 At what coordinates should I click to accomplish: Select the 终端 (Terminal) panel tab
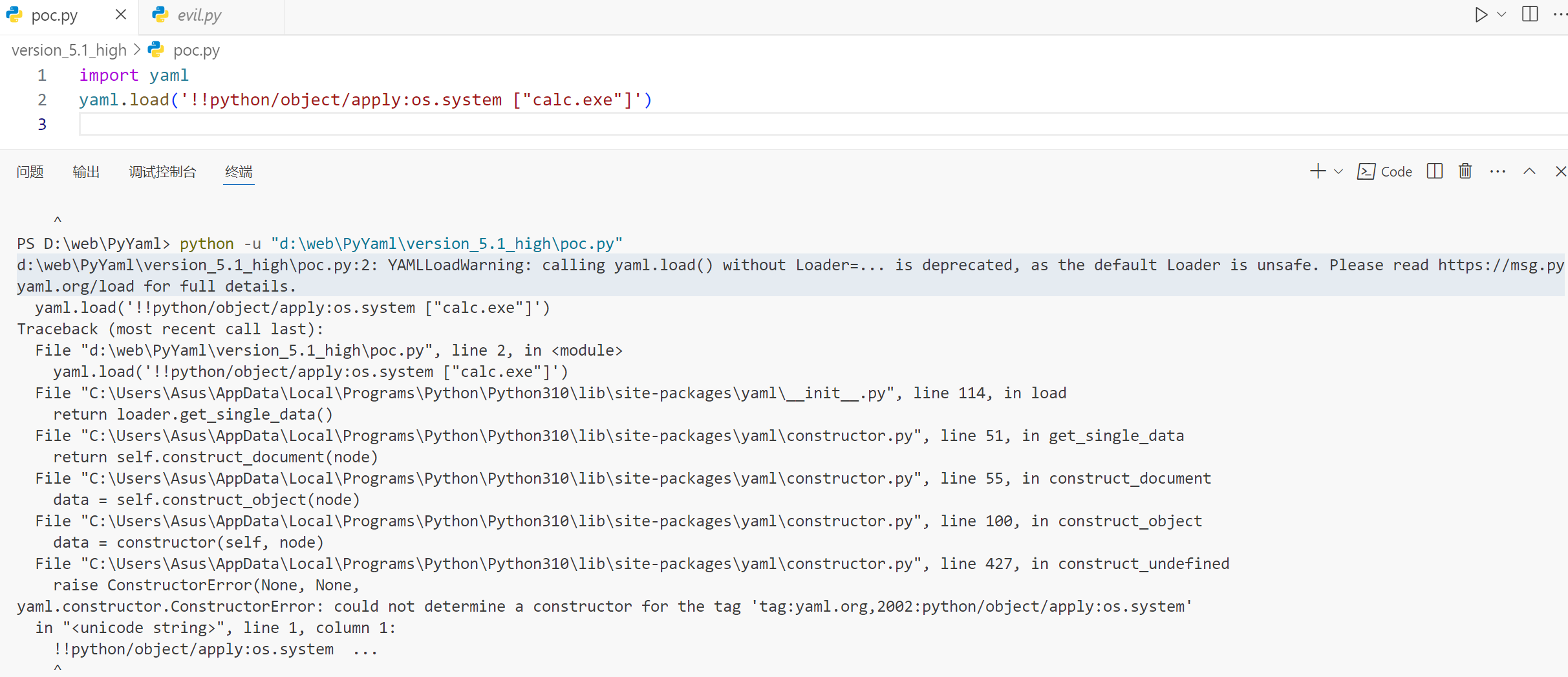(x=239, y=171)
